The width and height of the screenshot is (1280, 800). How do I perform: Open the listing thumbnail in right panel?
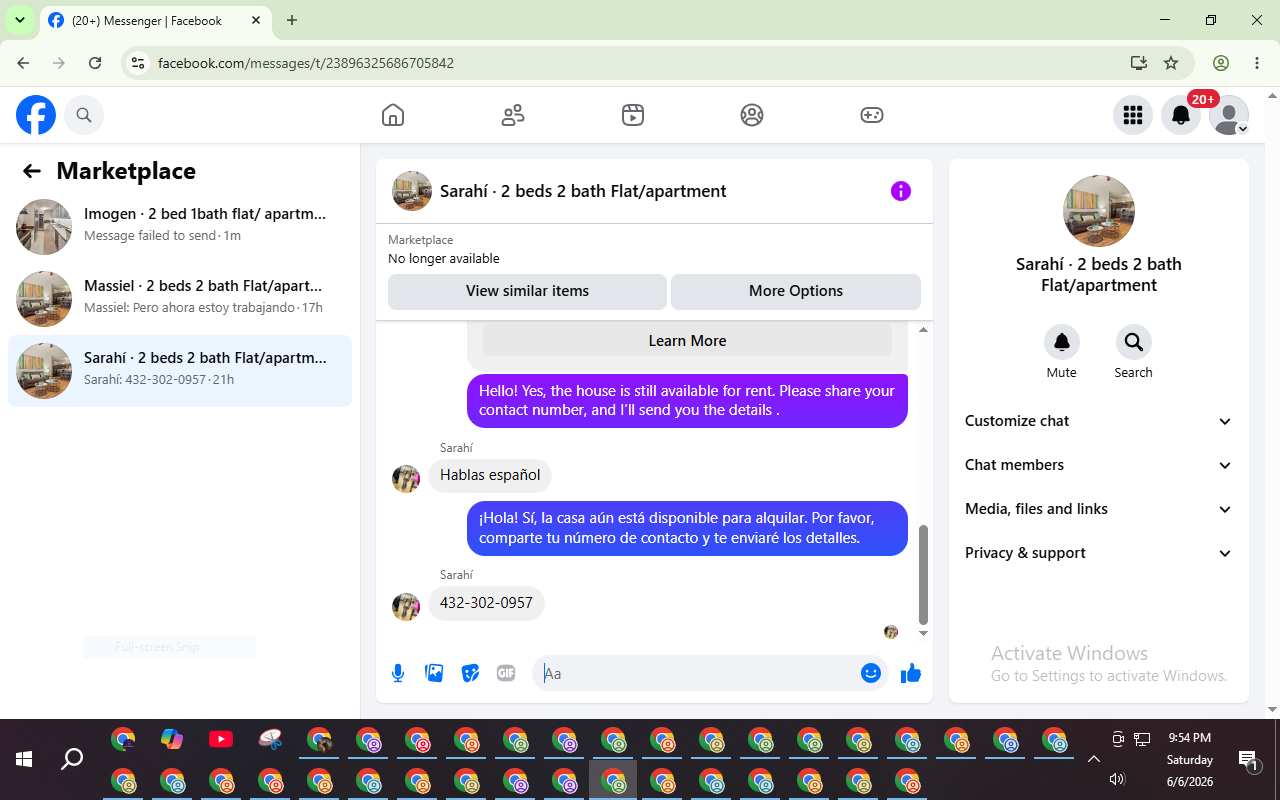click(1099, 211)
